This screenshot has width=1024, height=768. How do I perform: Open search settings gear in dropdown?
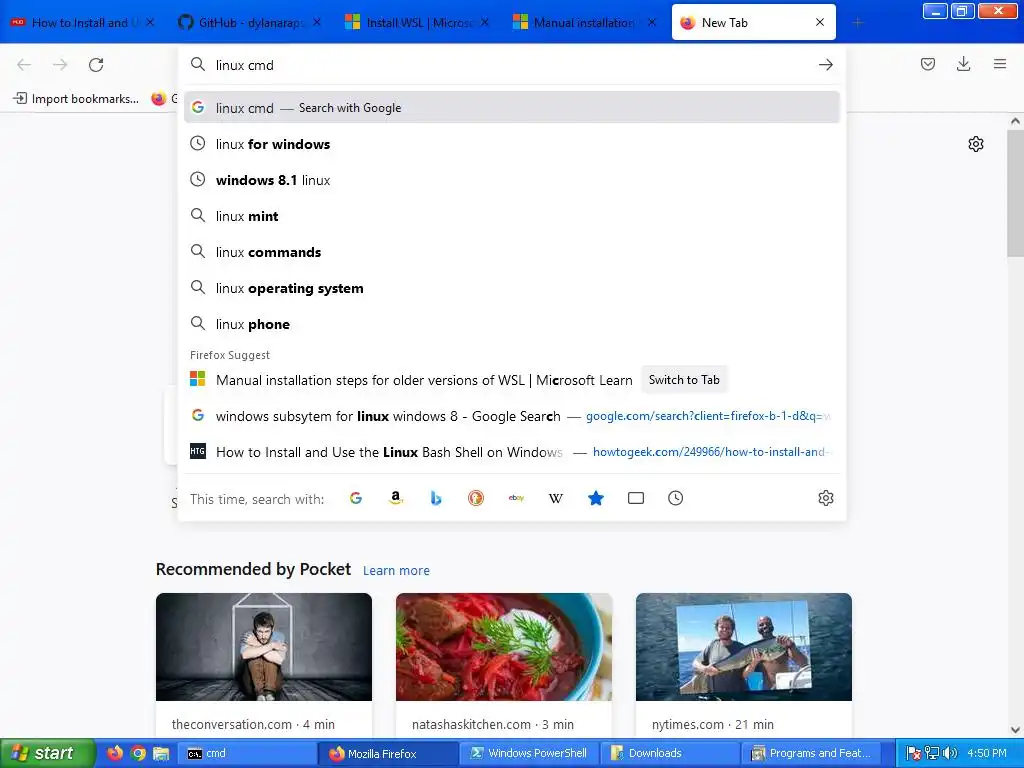pos(825,498)
